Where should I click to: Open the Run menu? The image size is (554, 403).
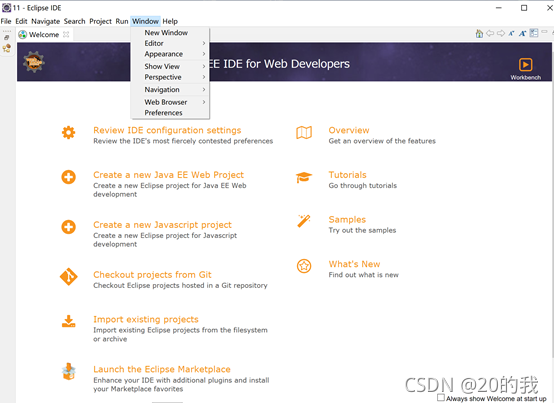point(122,21)
